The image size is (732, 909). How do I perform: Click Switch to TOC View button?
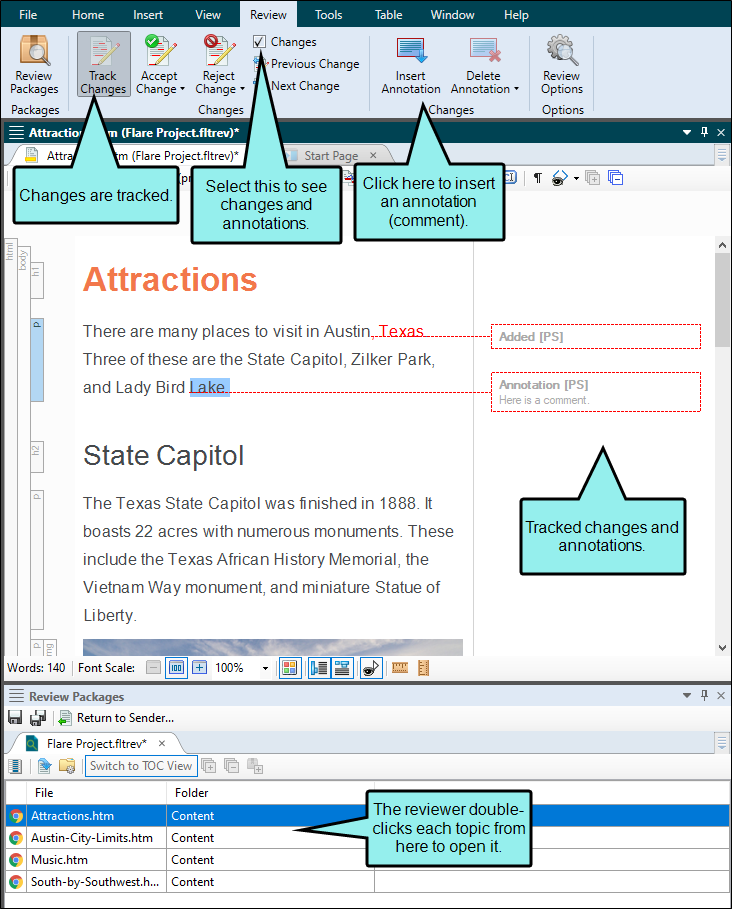click(141, 766)
